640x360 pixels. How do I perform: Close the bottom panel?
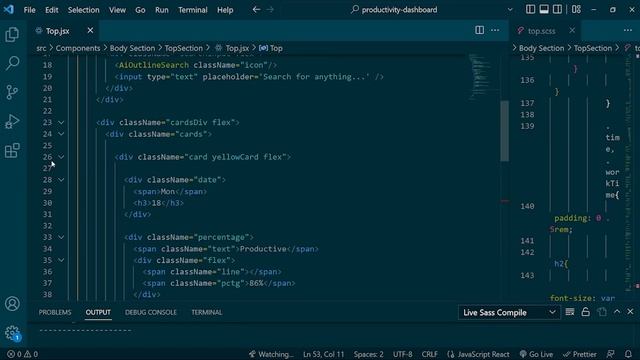tap(630, 312)
